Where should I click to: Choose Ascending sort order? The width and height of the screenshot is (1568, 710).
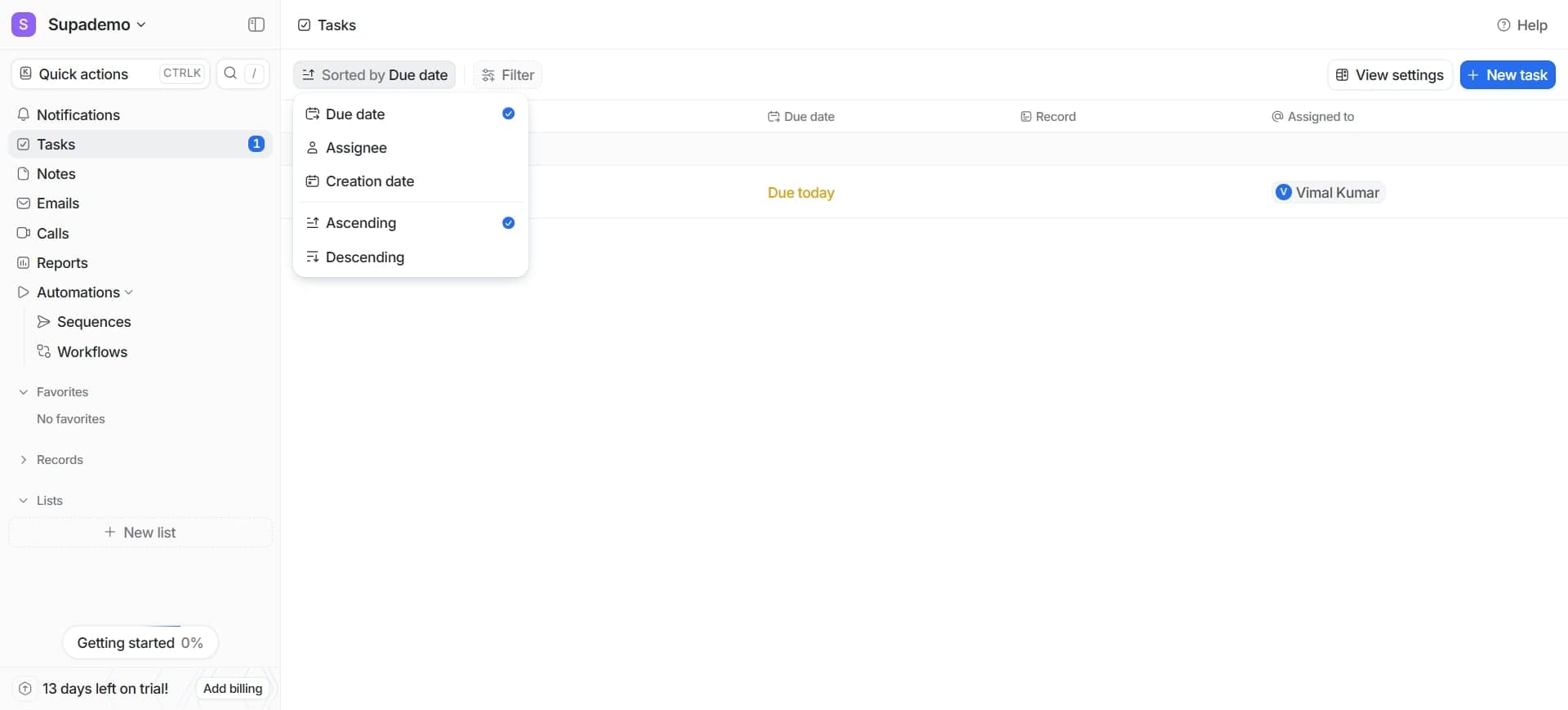click(410, 222)
